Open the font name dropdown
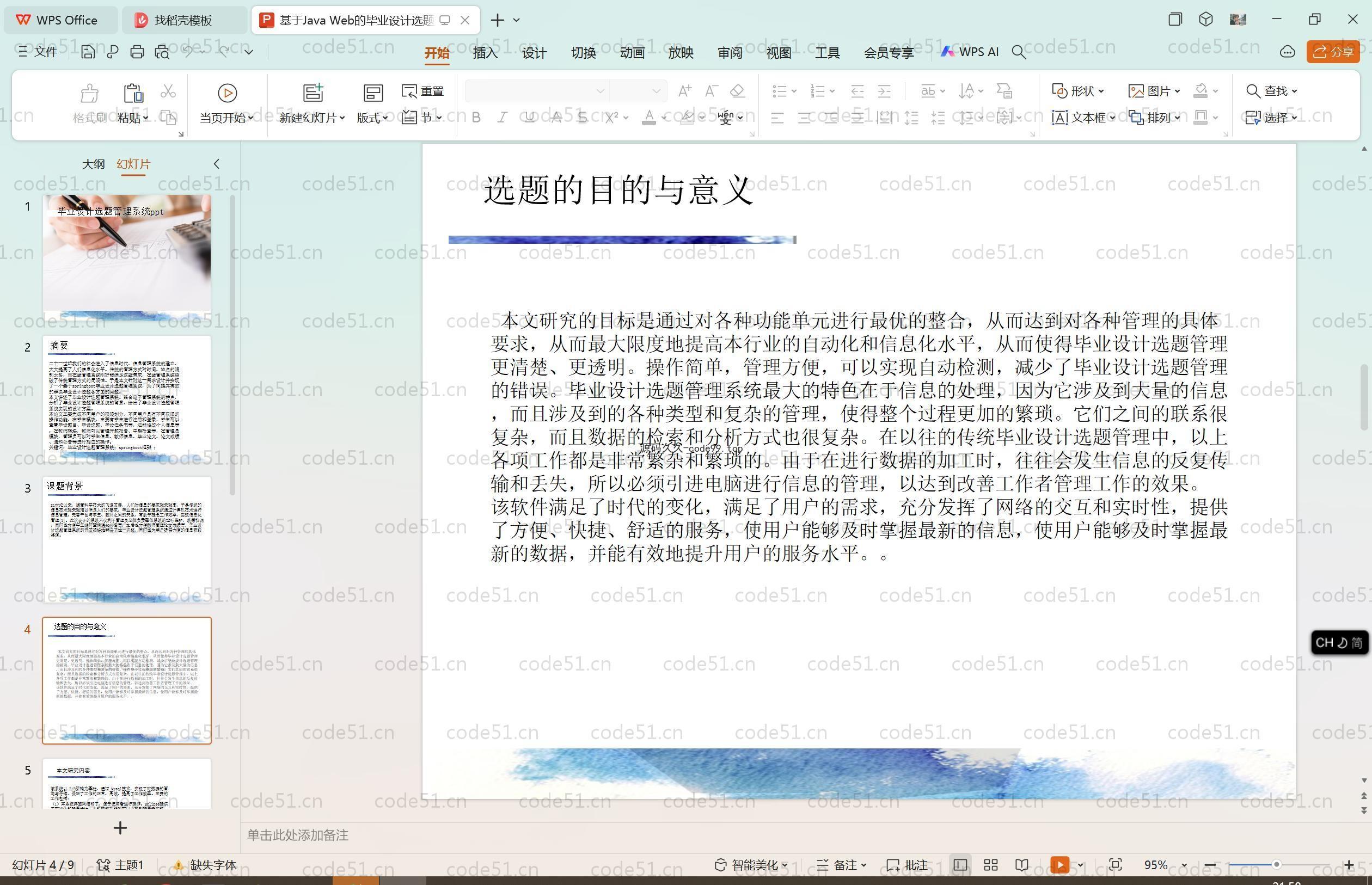 coord(600,91)
